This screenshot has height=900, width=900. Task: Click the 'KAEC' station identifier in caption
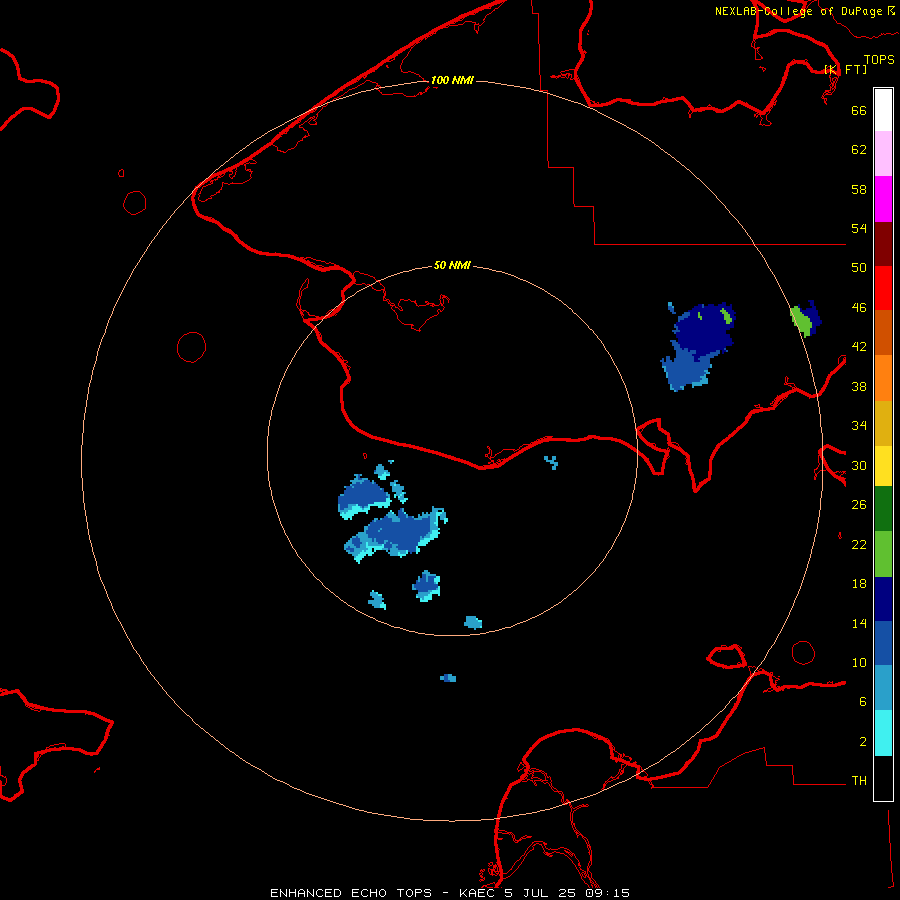click(x=478, y=893)
